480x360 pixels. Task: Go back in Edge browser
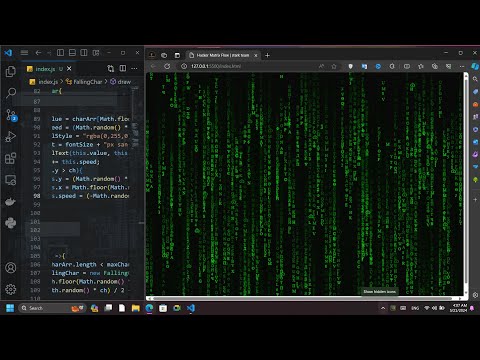pyautogui.click(x=153, y=66)
